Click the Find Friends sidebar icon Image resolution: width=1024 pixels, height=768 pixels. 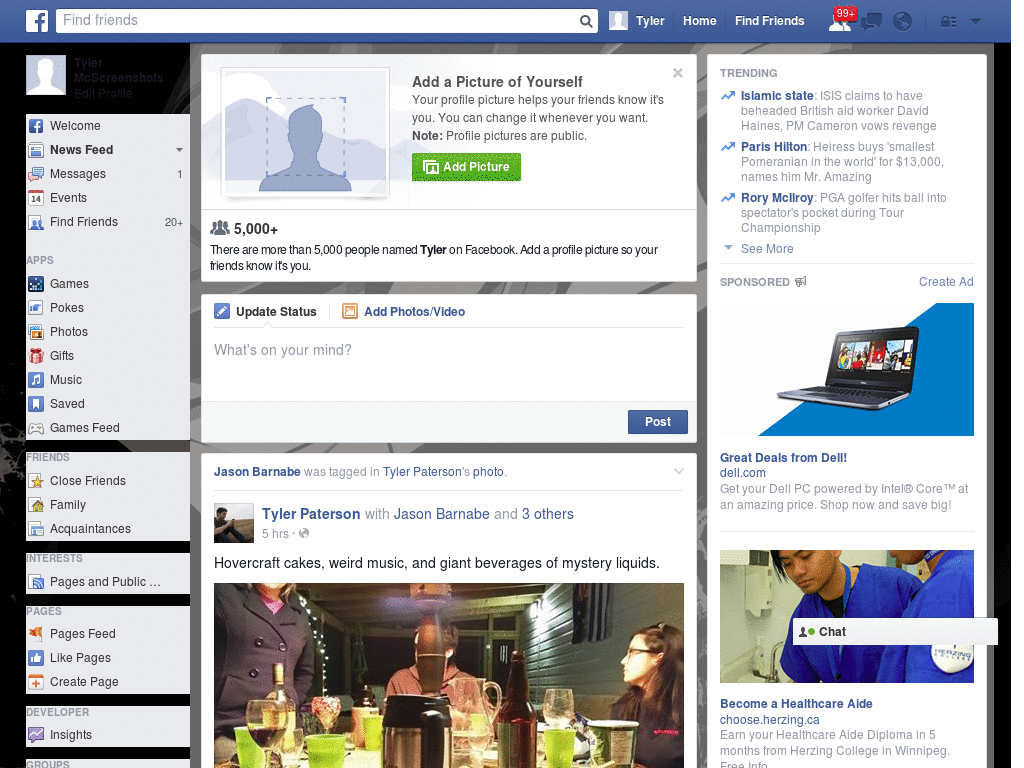coord(36,222)
